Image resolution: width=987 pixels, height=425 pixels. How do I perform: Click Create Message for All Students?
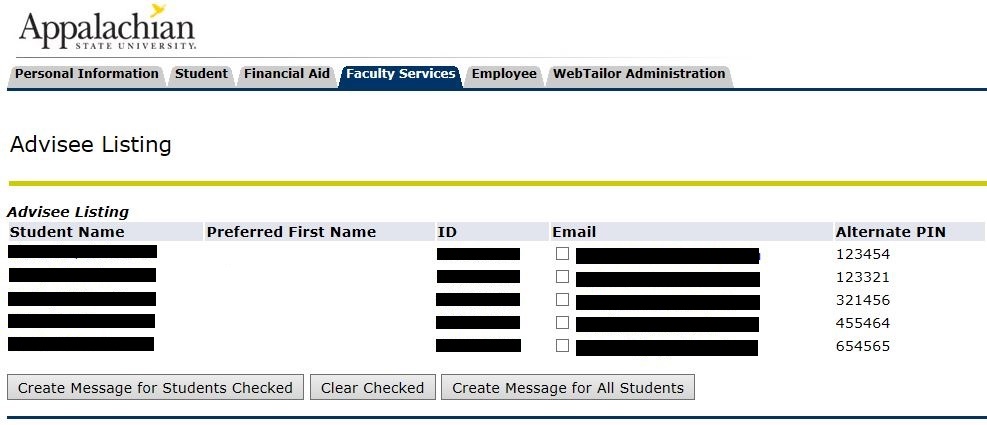click(x=568, y=388)
